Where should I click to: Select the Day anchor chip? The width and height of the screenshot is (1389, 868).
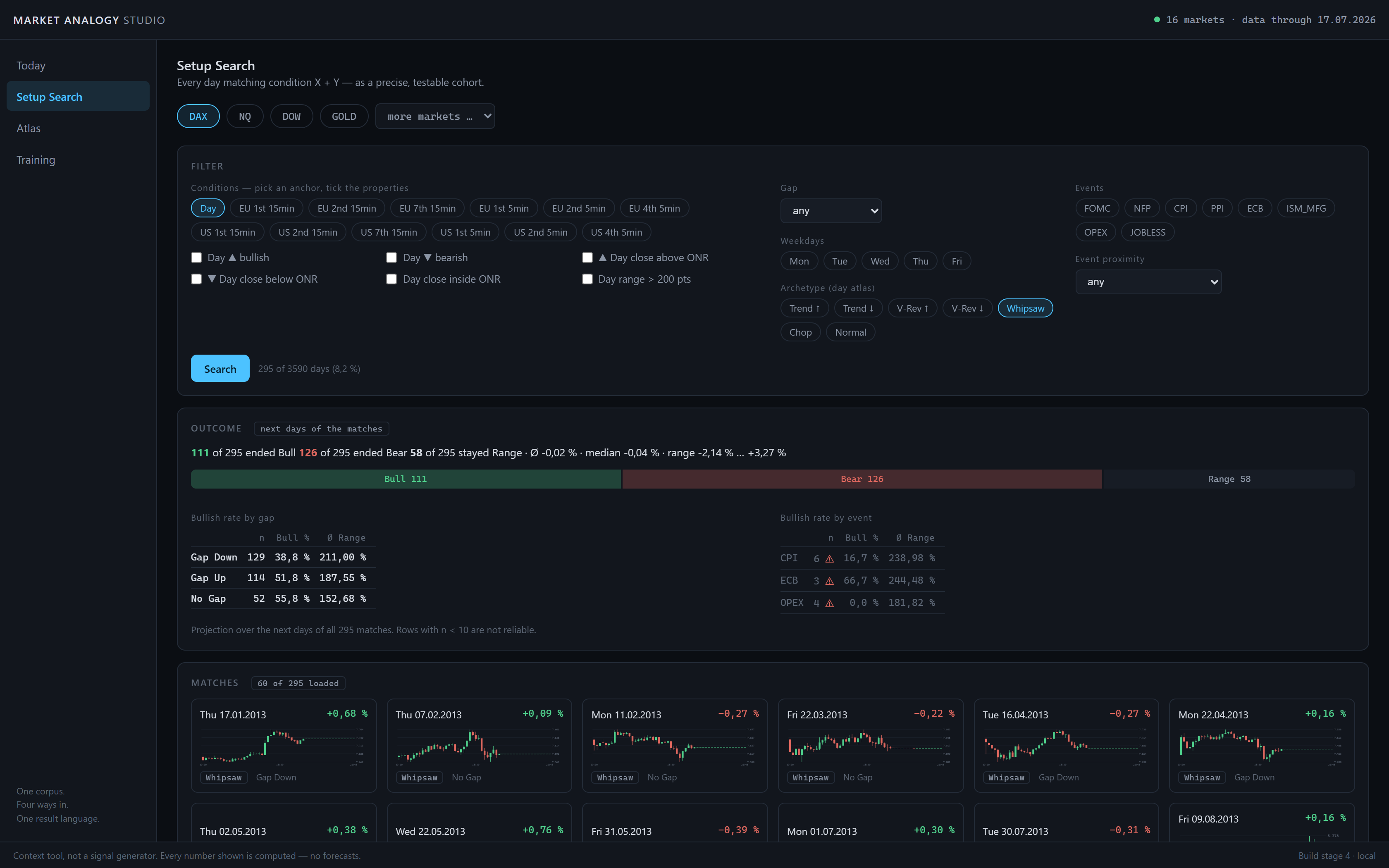[x=208, y=208]
